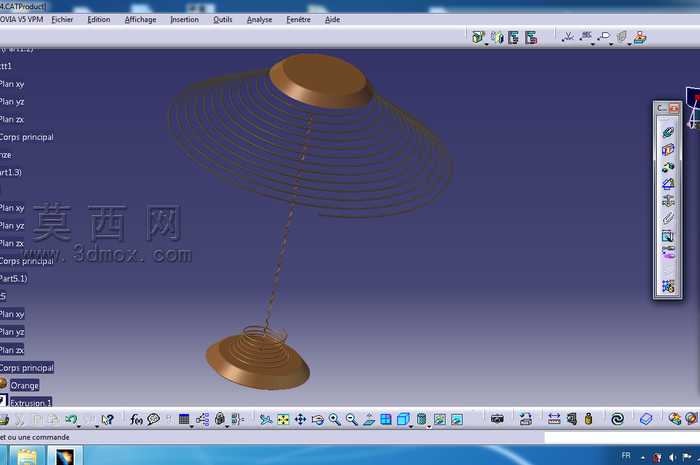Open the lock icon dropdown arrow
700x465 pixels.
[x=227, y=427]
